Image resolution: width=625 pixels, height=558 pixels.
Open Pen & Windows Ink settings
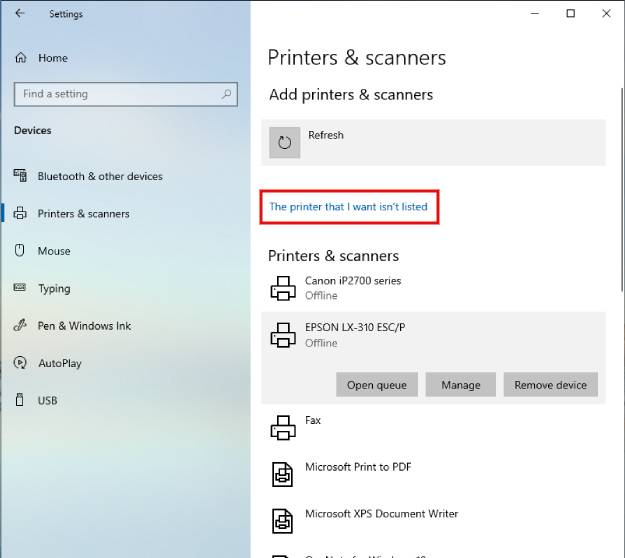point(84,326)
